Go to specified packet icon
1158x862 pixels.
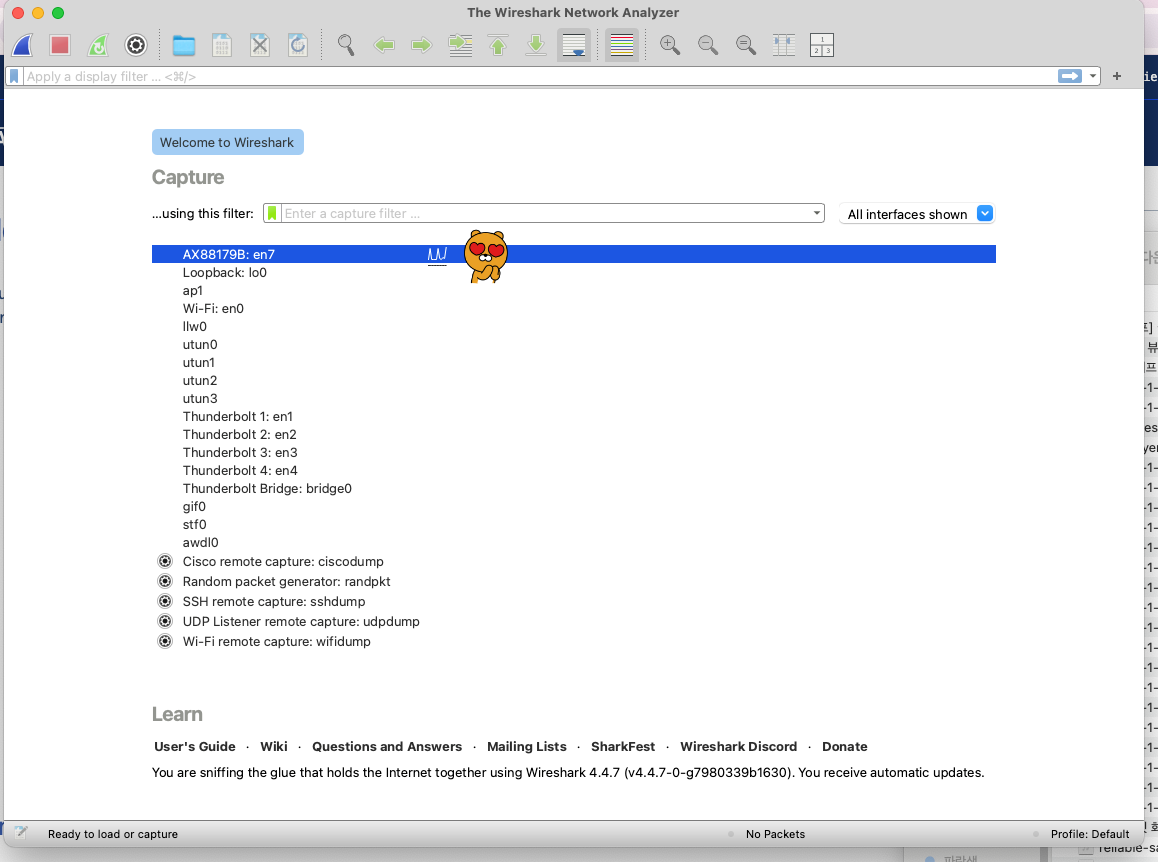(460, 45)
